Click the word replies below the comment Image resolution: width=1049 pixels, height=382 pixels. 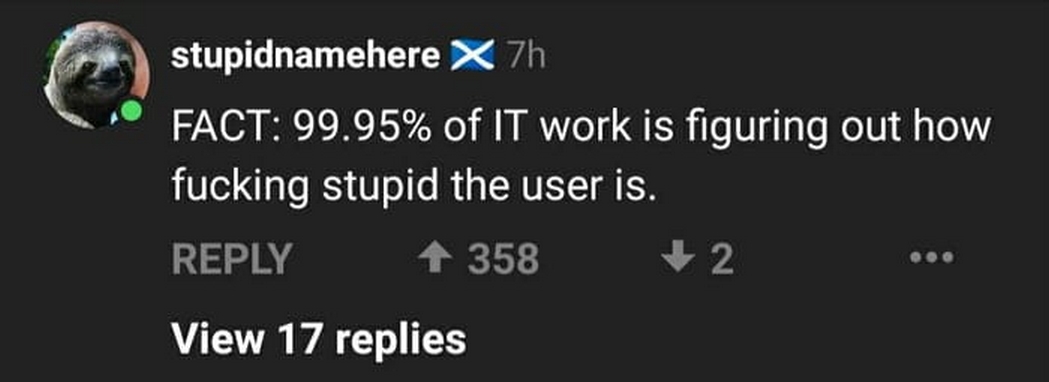pos(400,340)
